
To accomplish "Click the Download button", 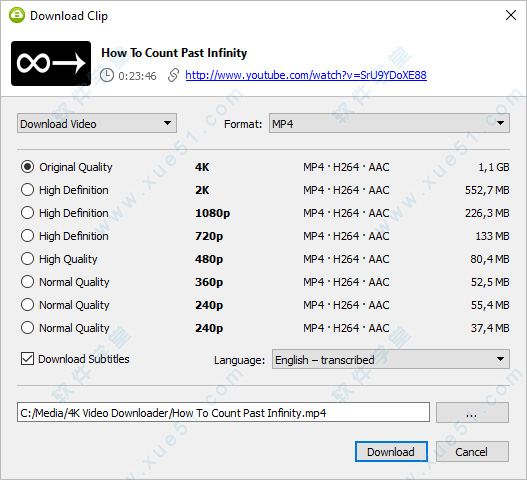I will click(391, 452).
